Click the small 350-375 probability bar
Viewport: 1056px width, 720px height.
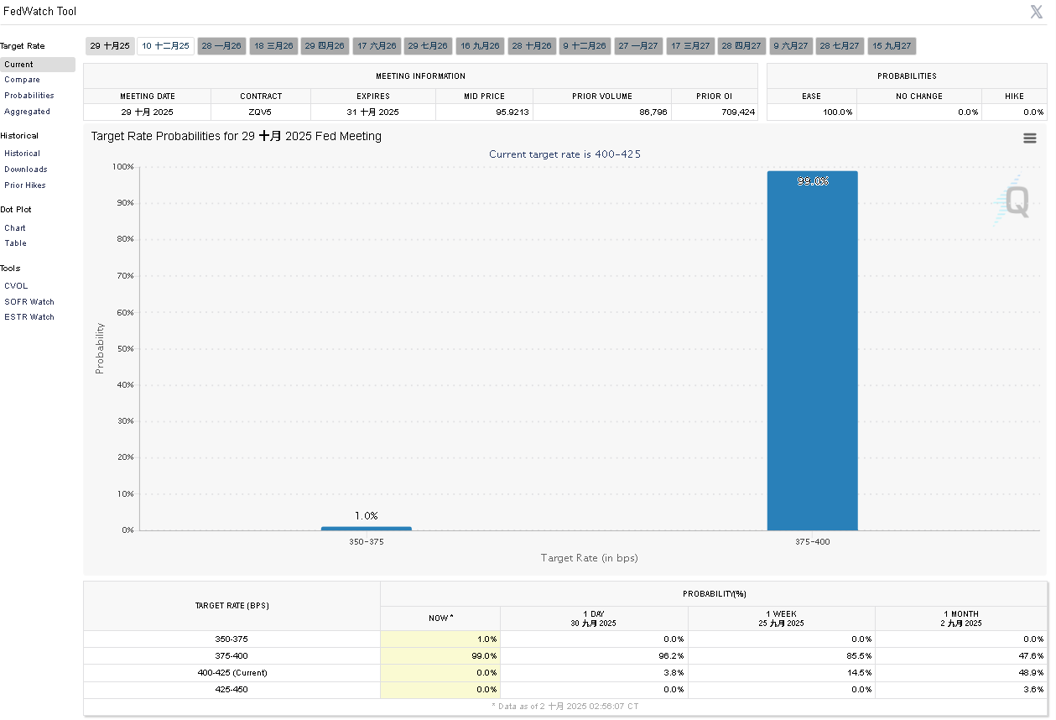(x=366, y=528)
